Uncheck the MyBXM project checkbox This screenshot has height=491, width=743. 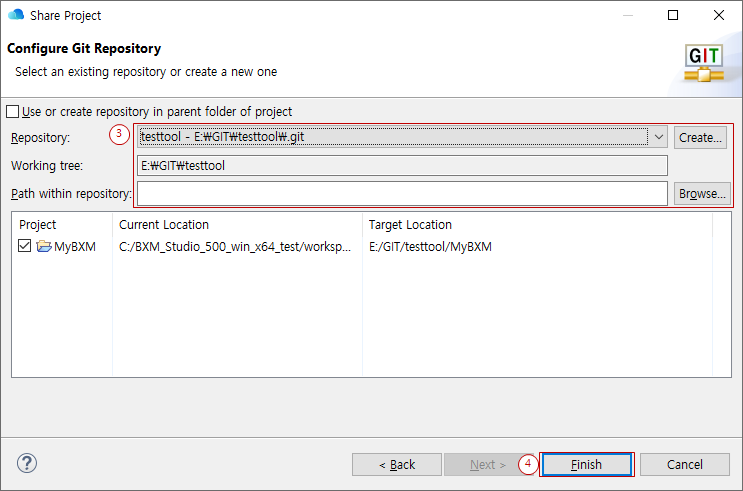[25, 247]
